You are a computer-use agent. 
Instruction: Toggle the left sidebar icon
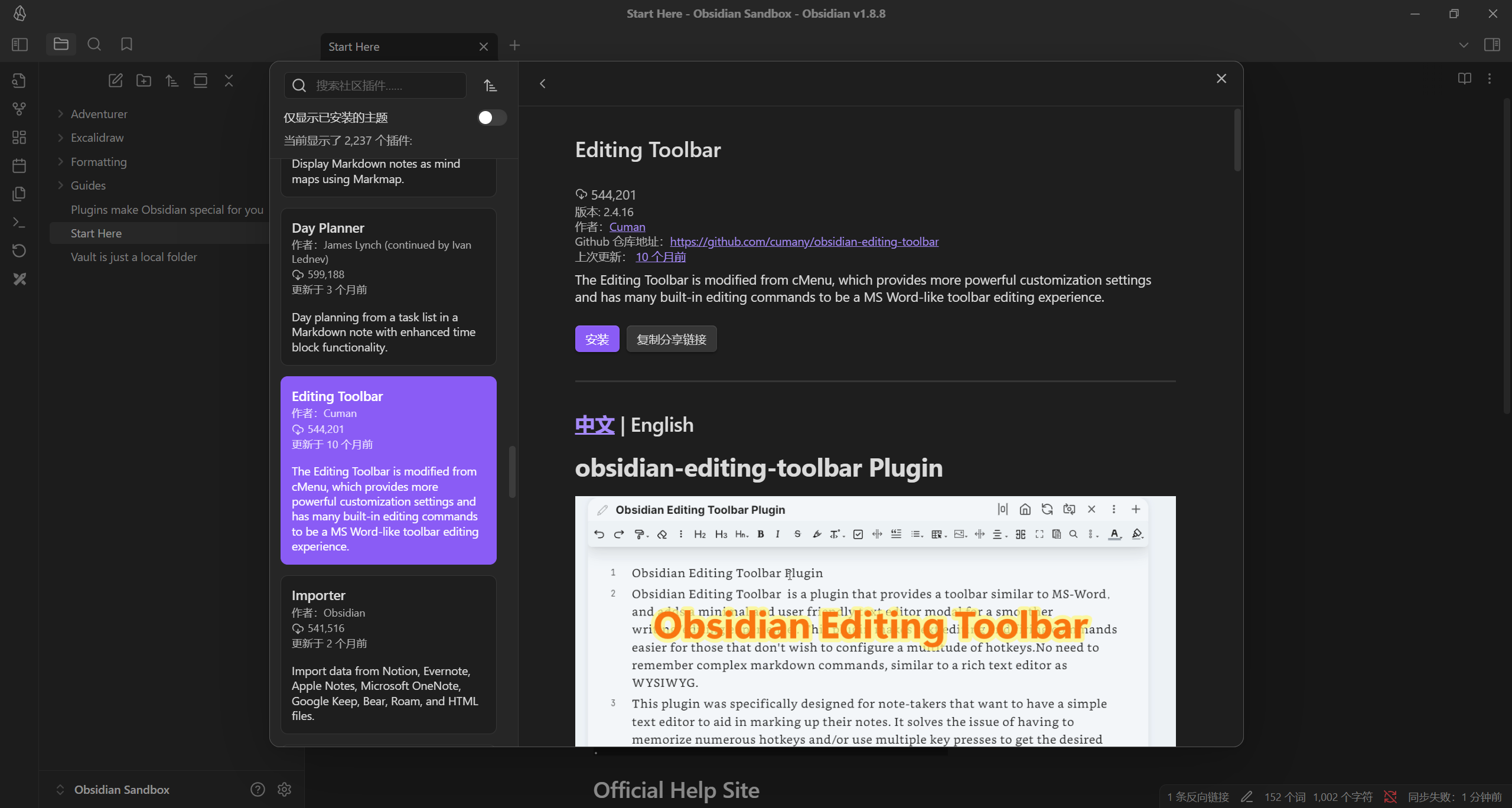[x=19, y=45]
